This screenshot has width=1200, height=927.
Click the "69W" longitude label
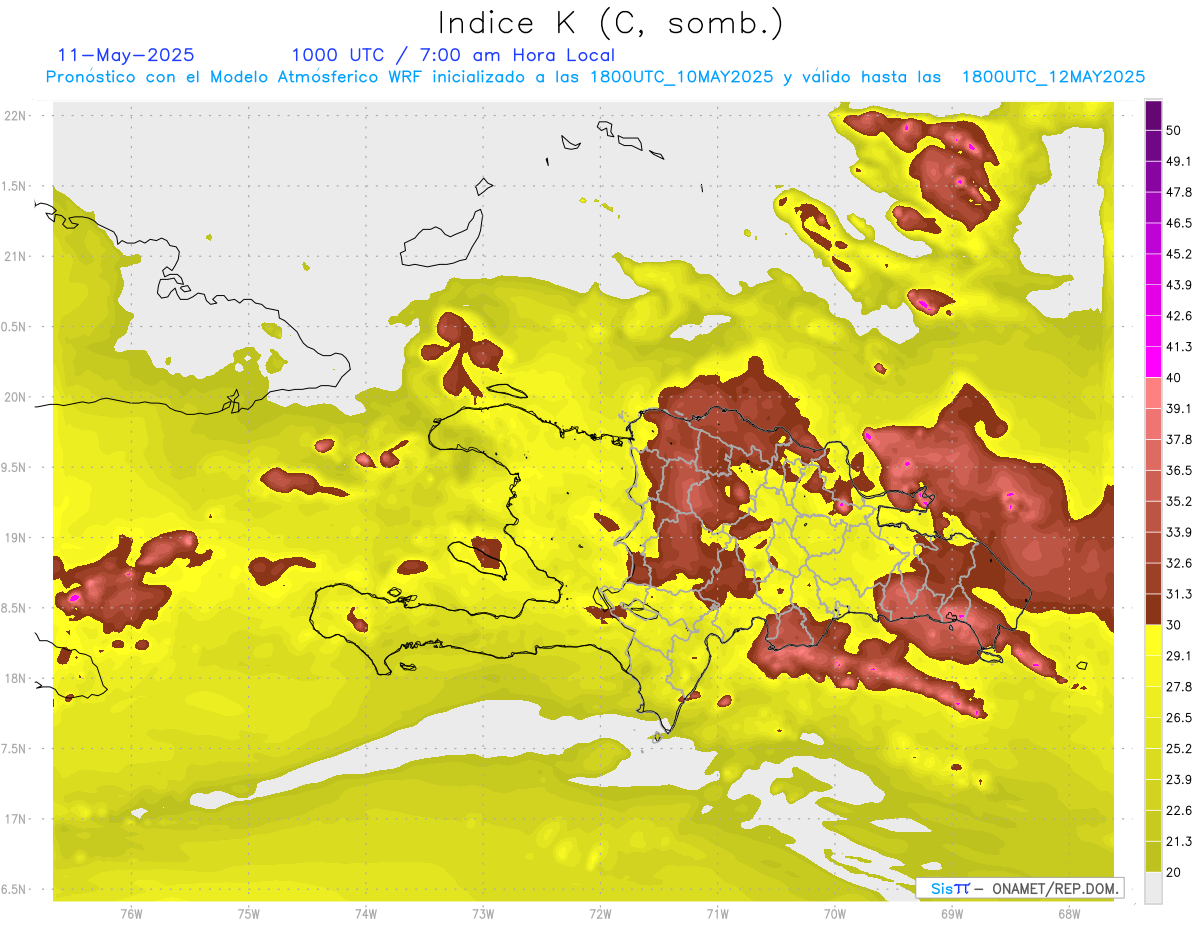tap(952, 913)
